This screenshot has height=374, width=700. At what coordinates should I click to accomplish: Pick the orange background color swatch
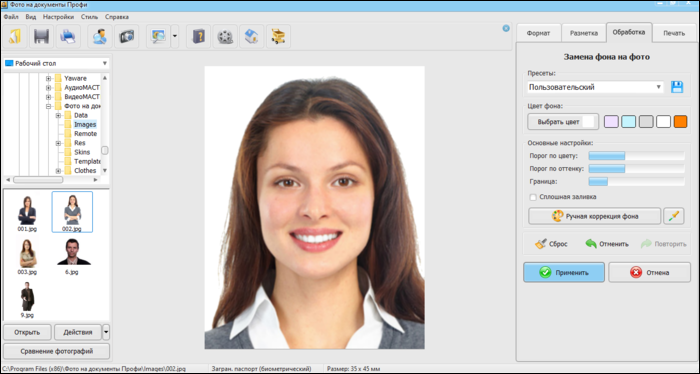tap(680, 122)
